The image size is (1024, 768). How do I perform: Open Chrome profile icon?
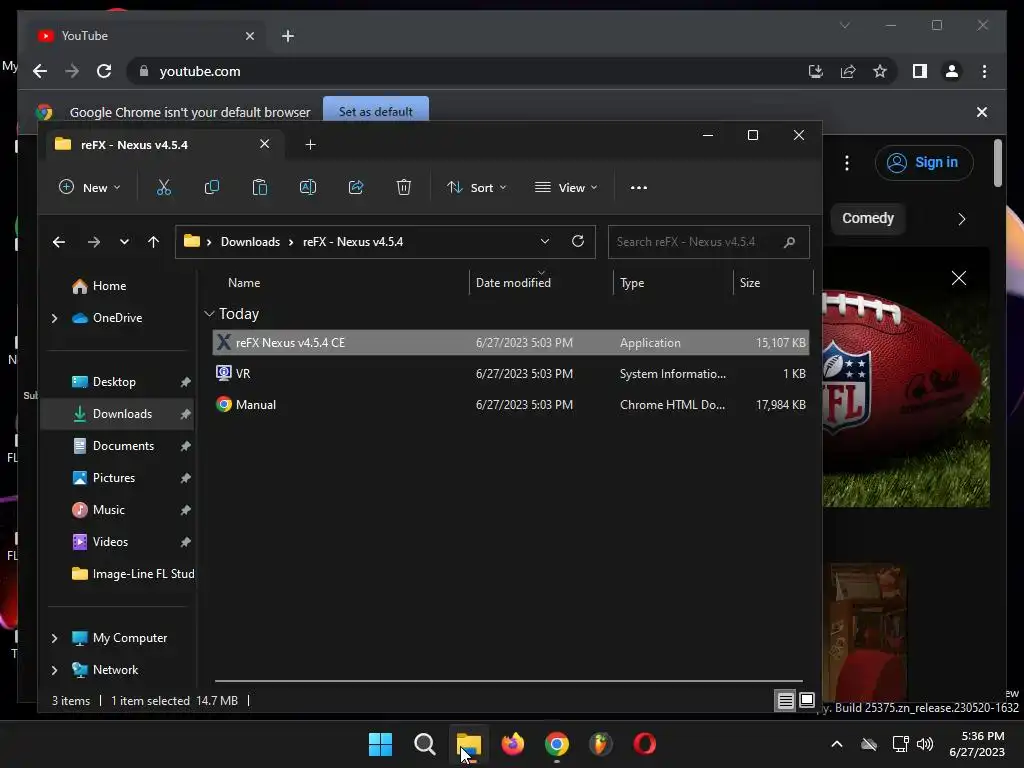click(x=952, y=71)
